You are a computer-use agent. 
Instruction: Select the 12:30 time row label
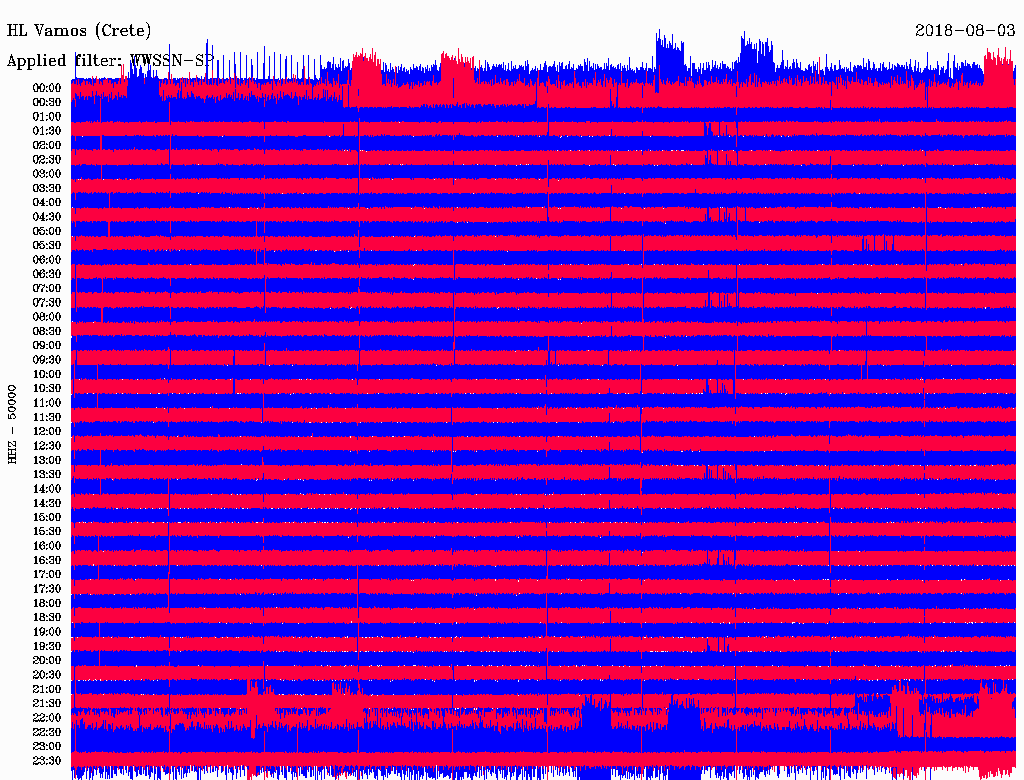47,446
